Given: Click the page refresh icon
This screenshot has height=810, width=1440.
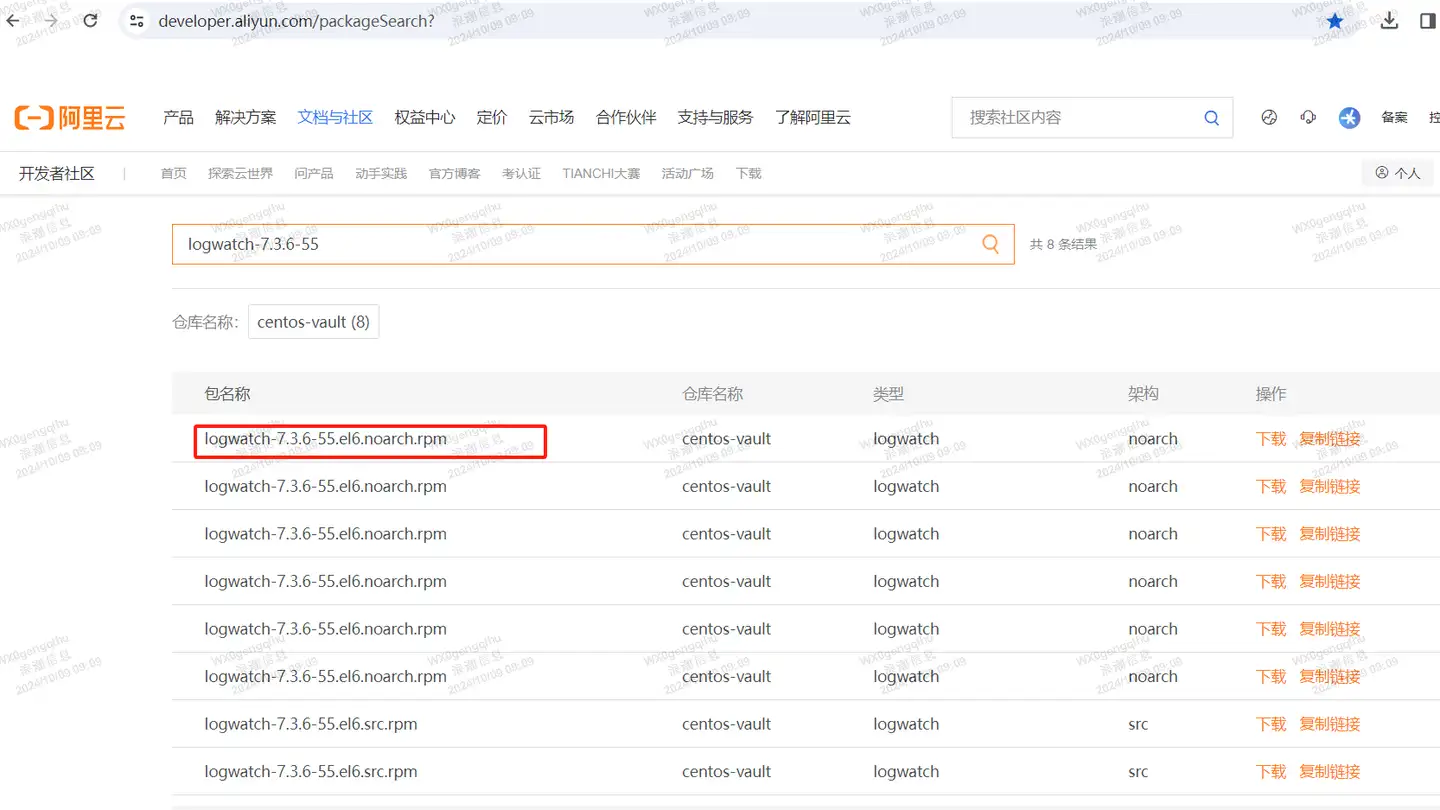Looking at the screenshot, I should [x=90, y=20].
